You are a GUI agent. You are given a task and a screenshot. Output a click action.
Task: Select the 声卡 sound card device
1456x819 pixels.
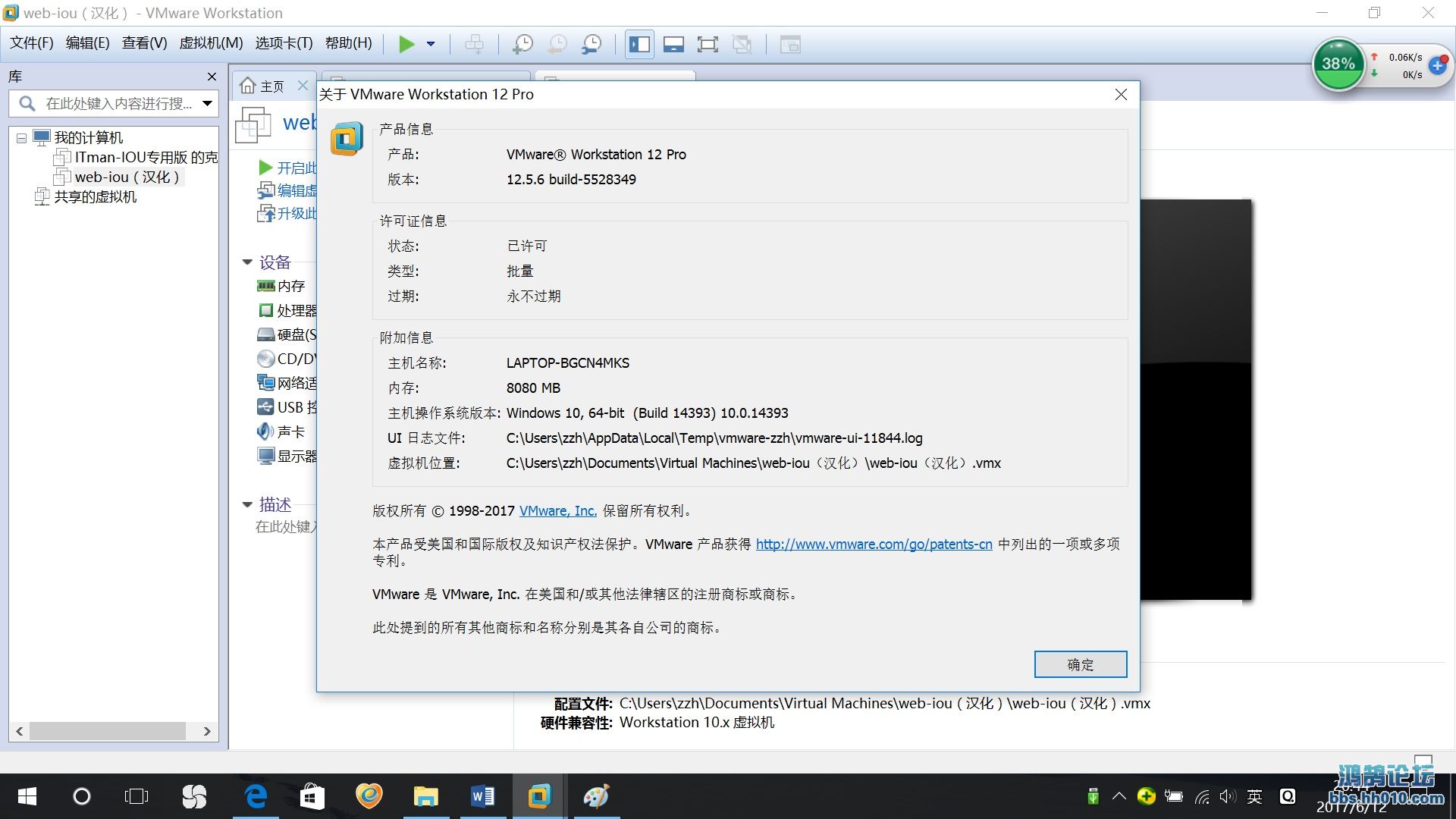point(281,431)
